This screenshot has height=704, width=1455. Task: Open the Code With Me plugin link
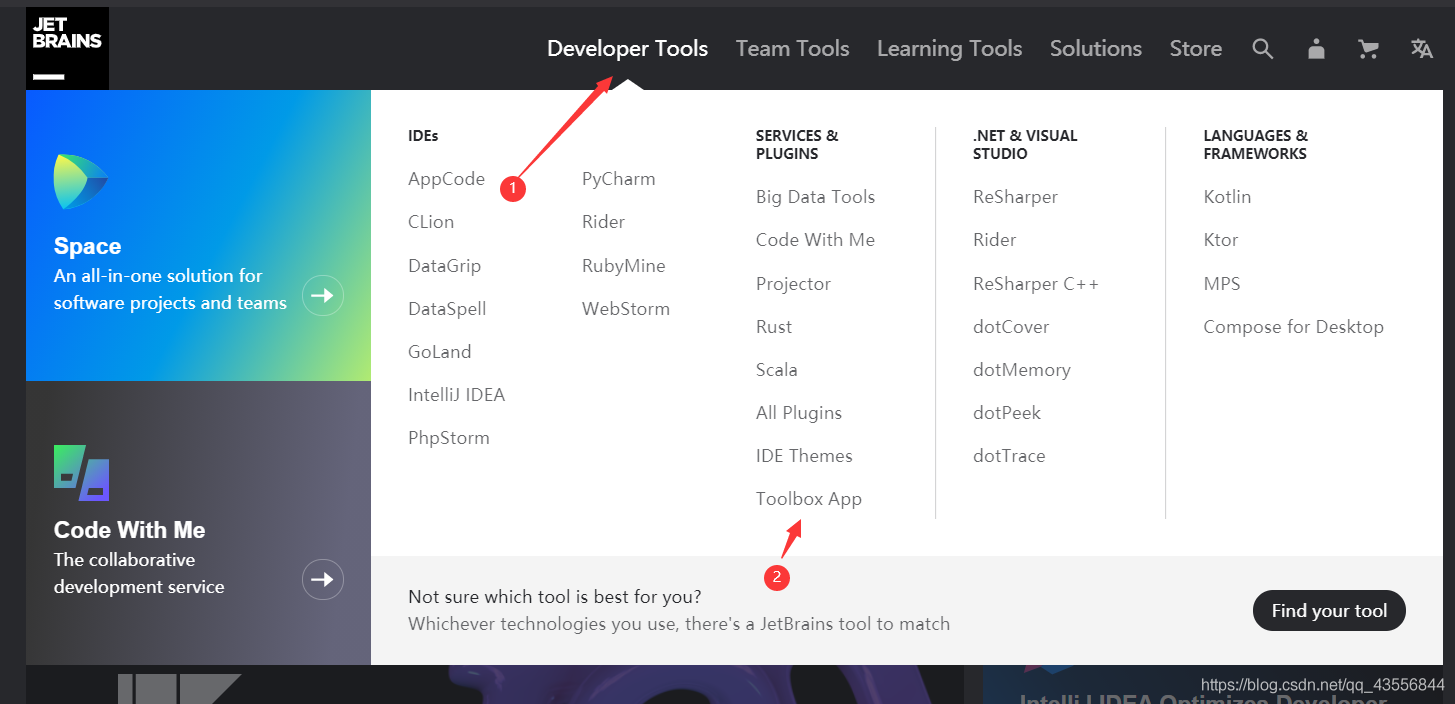(x=815, y=240)
